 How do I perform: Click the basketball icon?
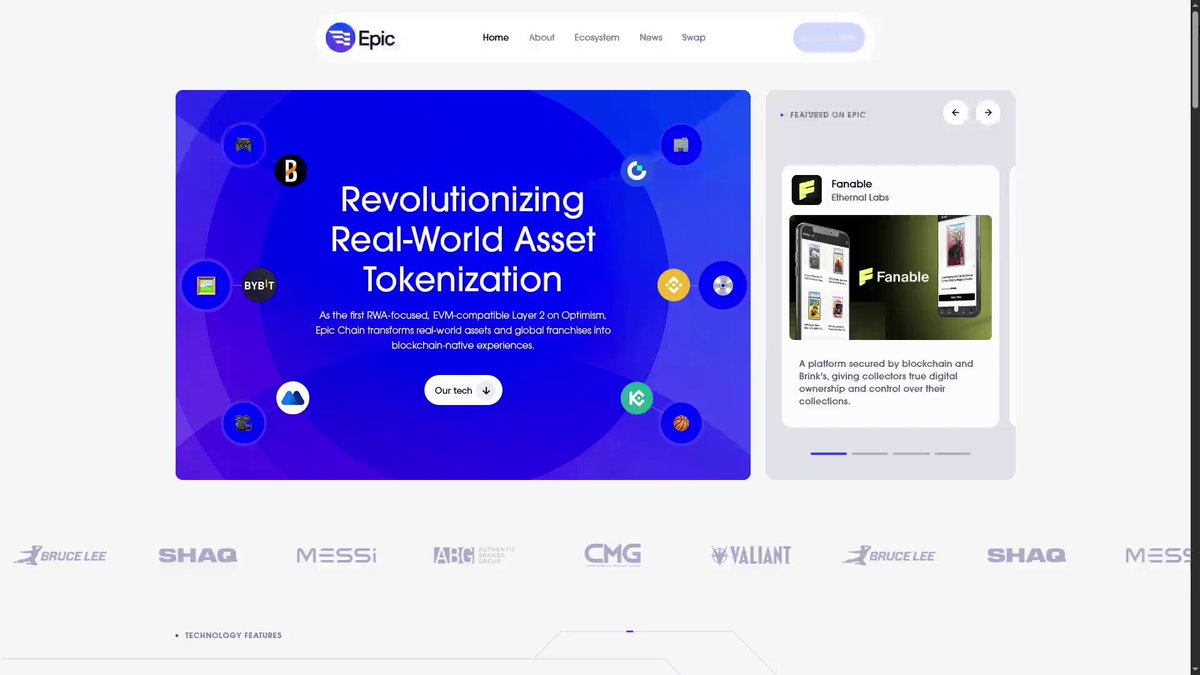click(x=681, y=423)
